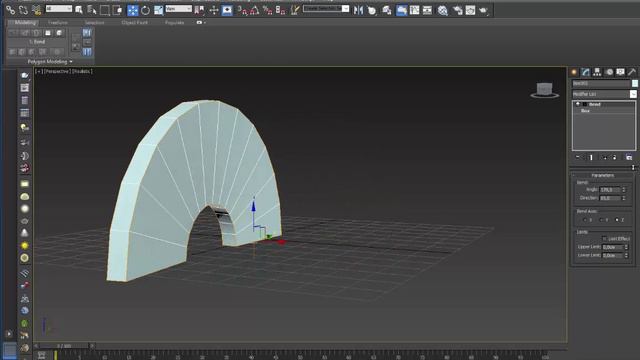Open the Modify command panel tab
The image size is (640, 360).
pos(586,72)
